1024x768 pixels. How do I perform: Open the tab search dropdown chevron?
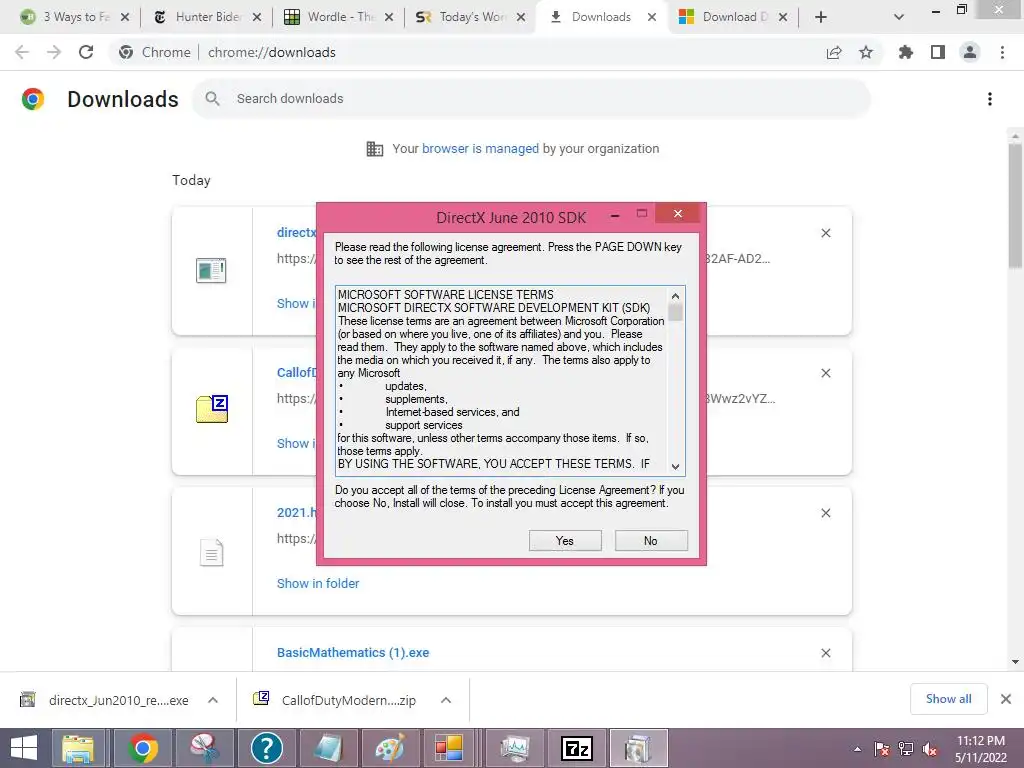899,17
